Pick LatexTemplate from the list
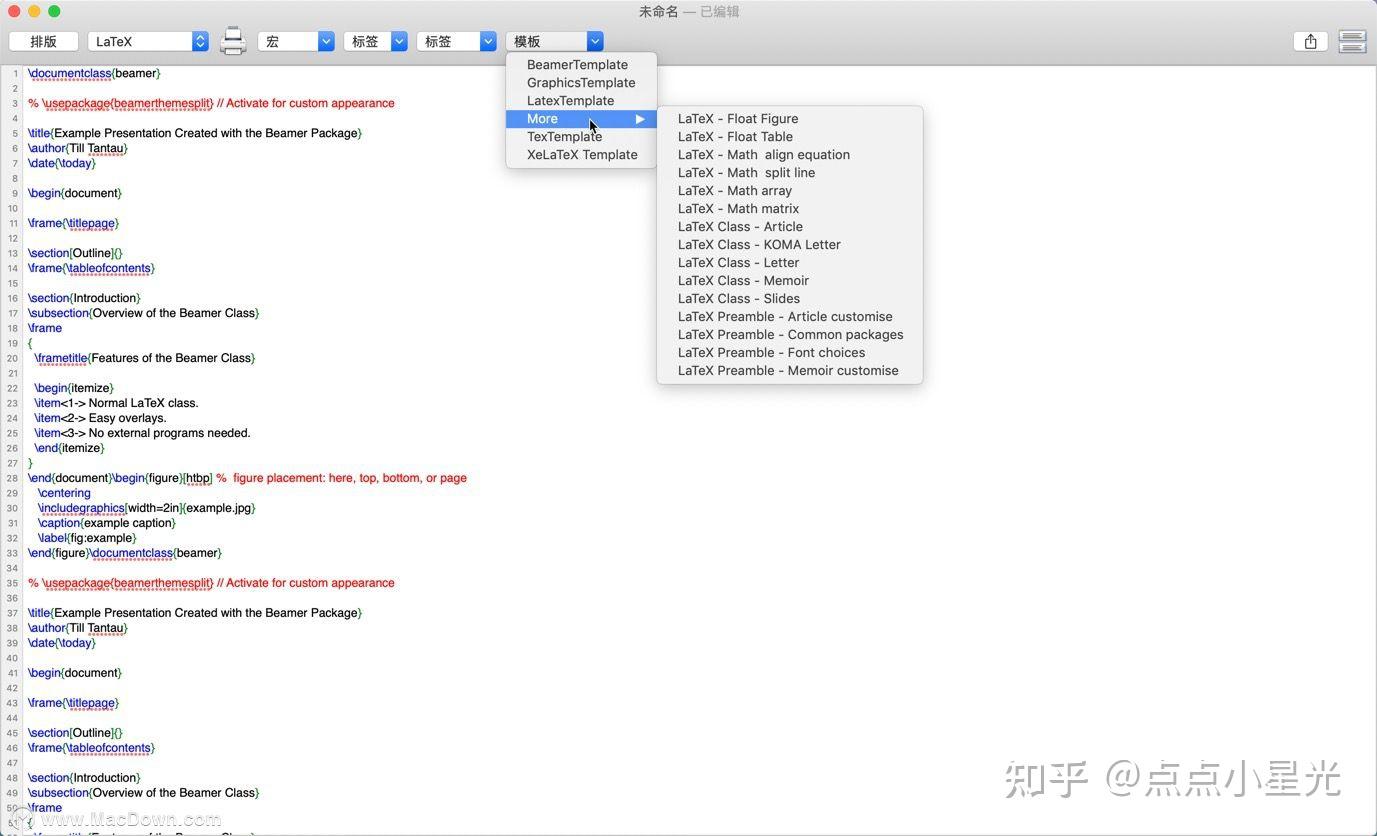 tap(581, 101)
